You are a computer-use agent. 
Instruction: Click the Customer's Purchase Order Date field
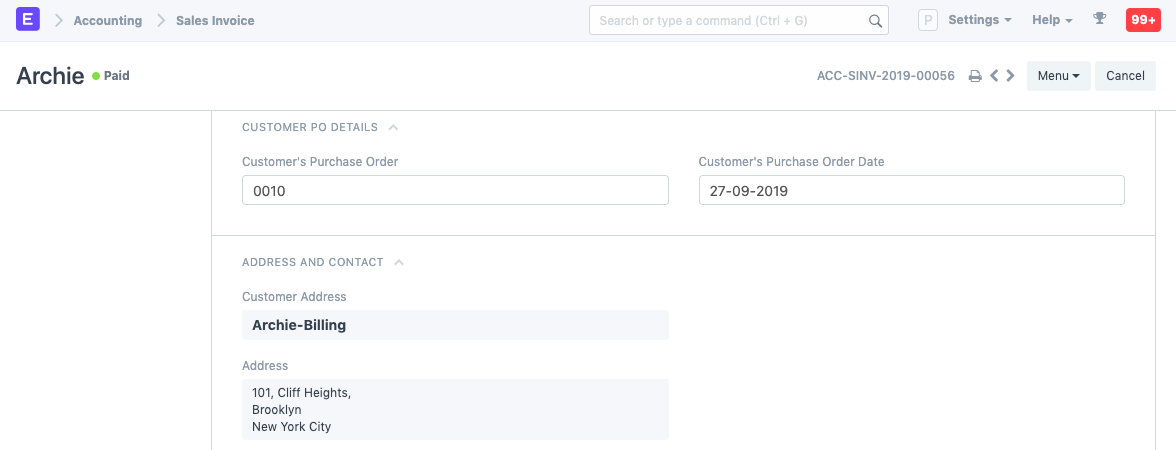(x=911, y=190)
